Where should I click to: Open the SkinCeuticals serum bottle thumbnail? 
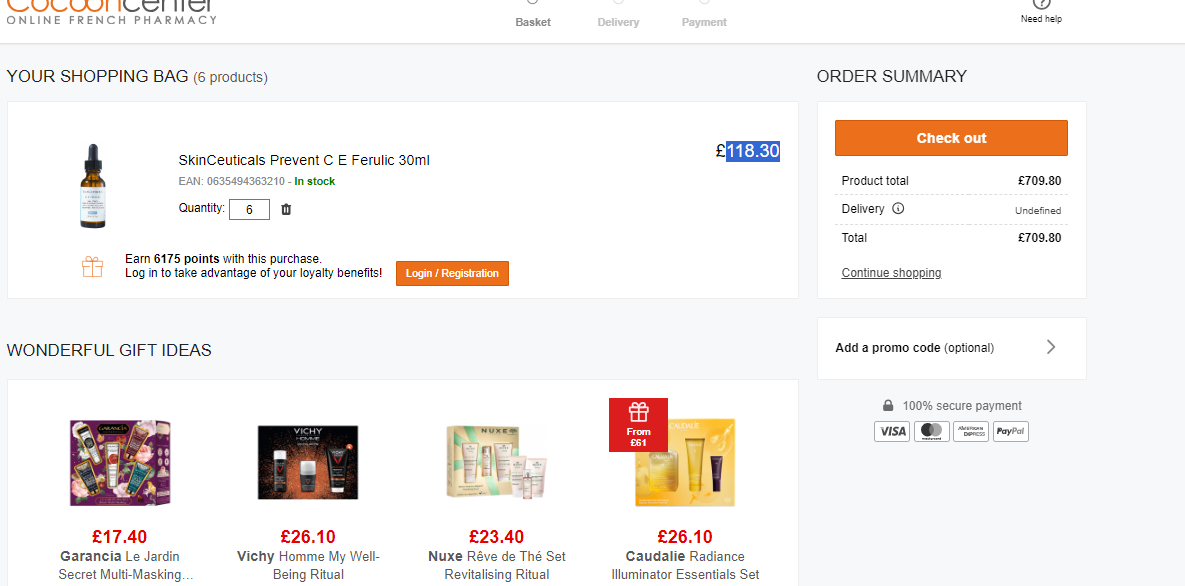click(x=92, y=186)
